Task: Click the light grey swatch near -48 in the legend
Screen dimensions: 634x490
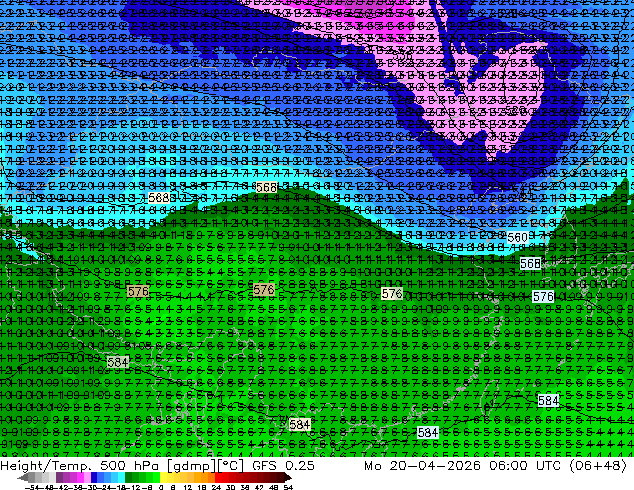Action: 45,477
